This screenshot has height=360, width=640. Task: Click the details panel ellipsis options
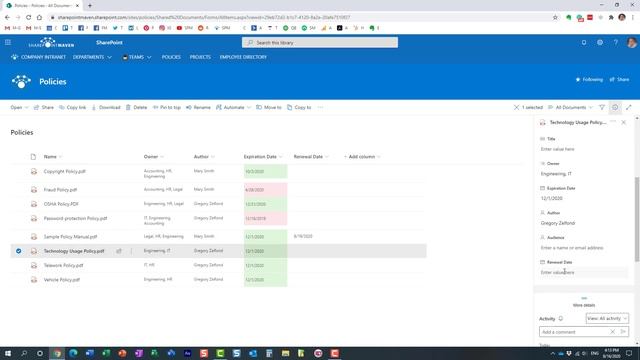point(613,122)
